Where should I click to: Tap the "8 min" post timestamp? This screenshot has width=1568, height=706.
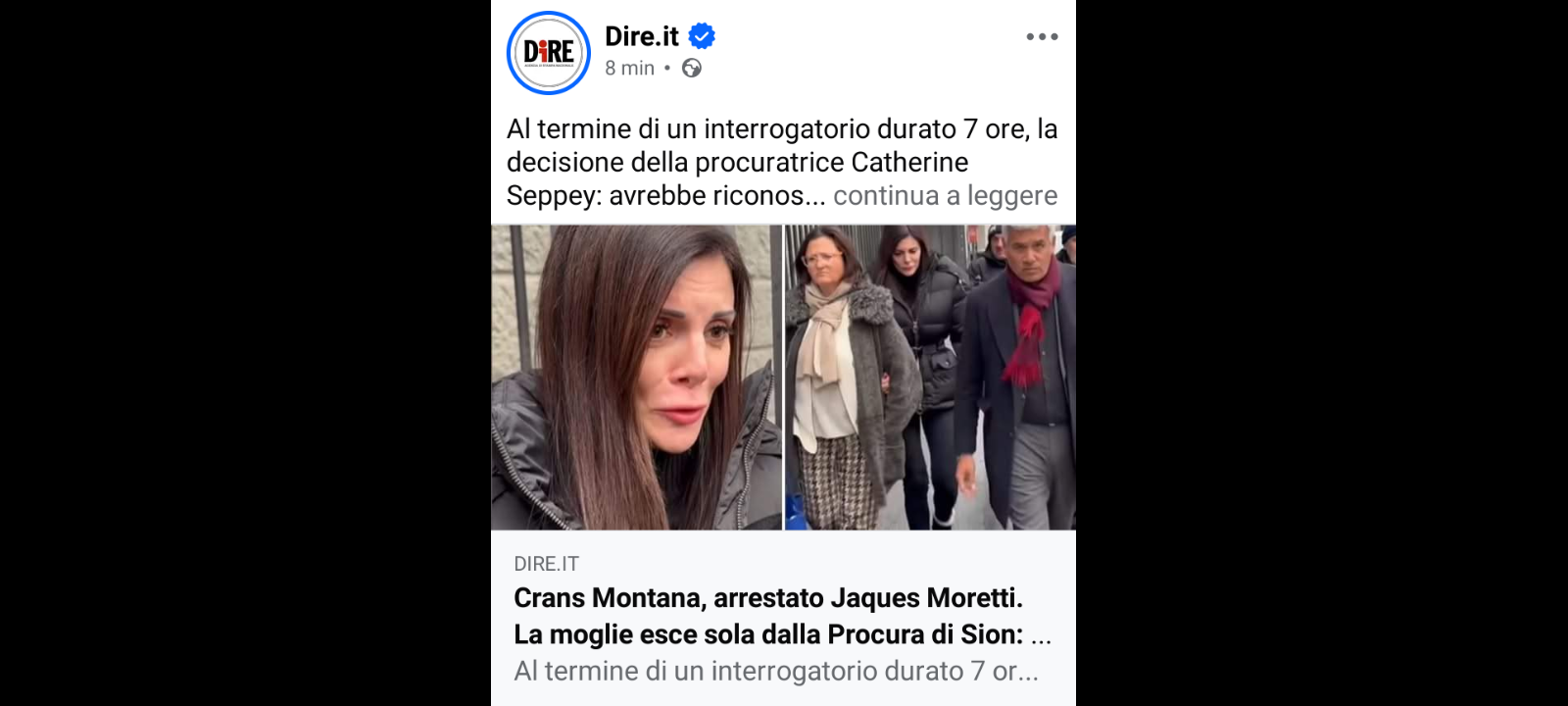point(629,68)
